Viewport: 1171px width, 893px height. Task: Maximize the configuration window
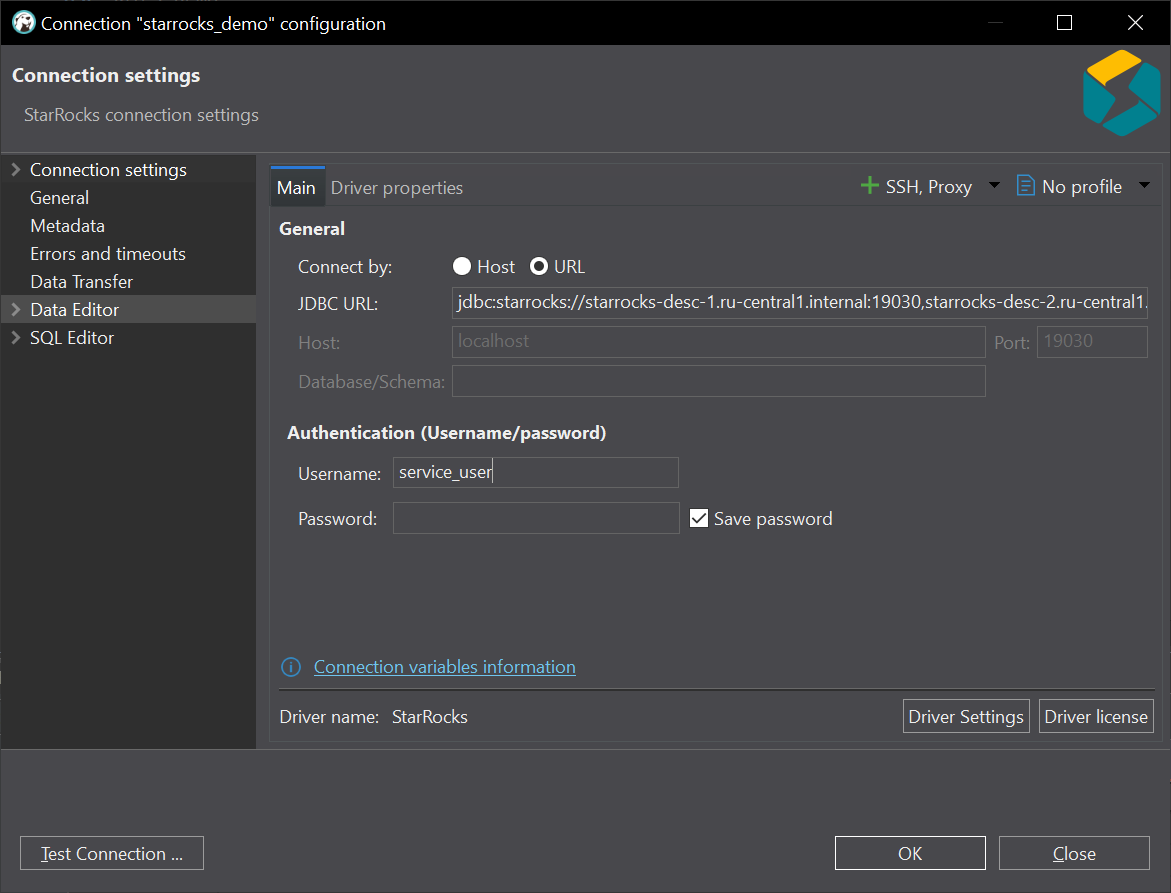point(1064,22)
